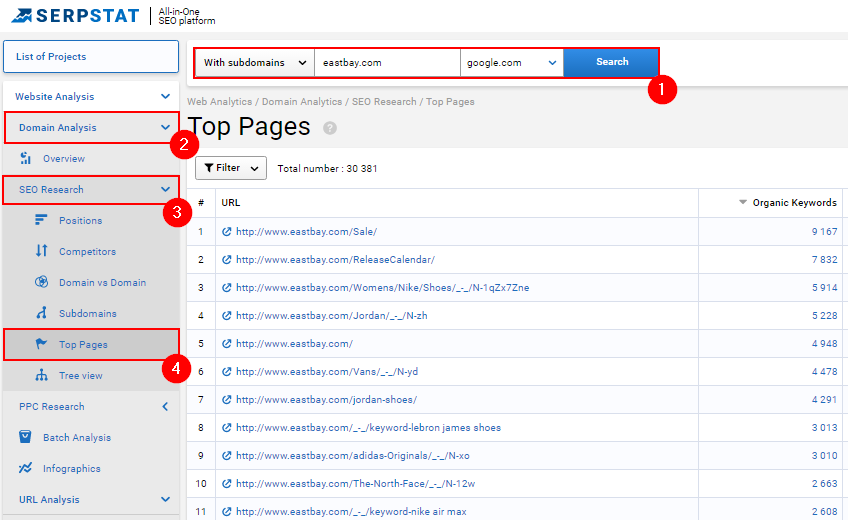This screenshot has height=520, width=848.
Task: Click the Serpstat logo
Action: [75, 16]
